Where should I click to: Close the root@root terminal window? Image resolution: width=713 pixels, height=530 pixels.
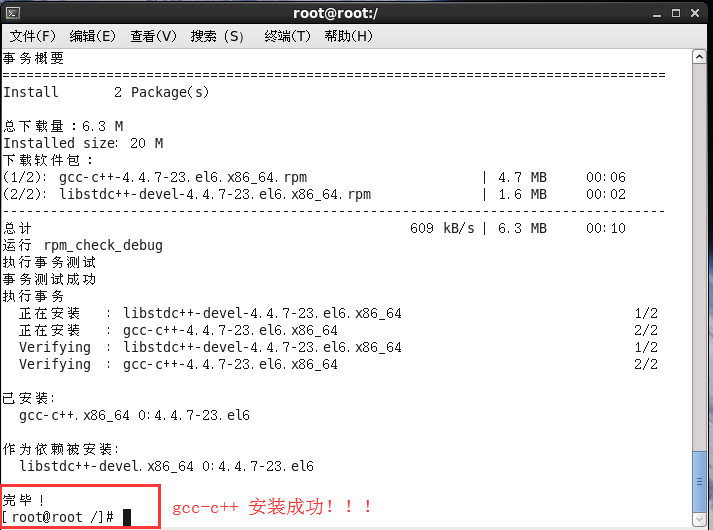coord(695,13)
